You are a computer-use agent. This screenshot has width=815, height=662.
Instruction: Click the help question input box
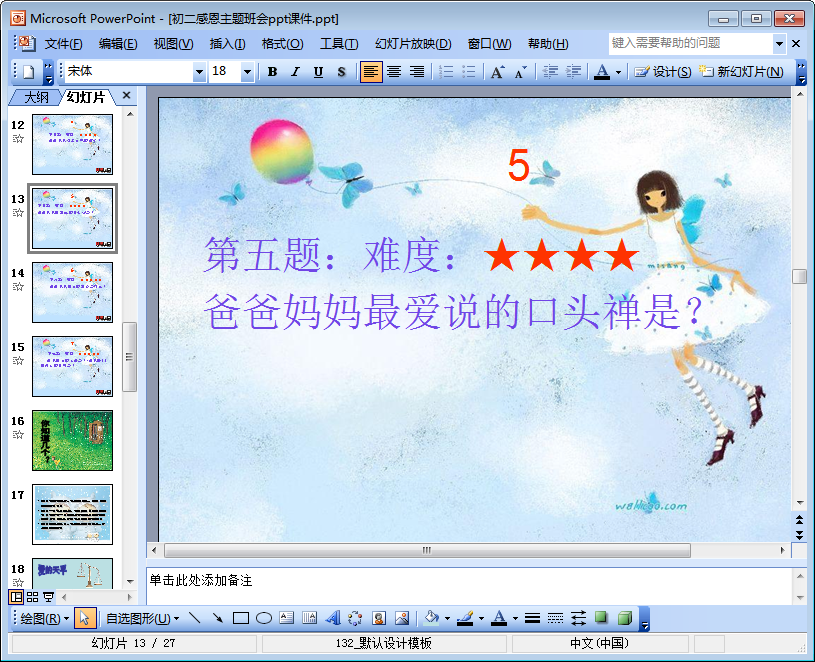pyautogui.click(x=690, y=44)
